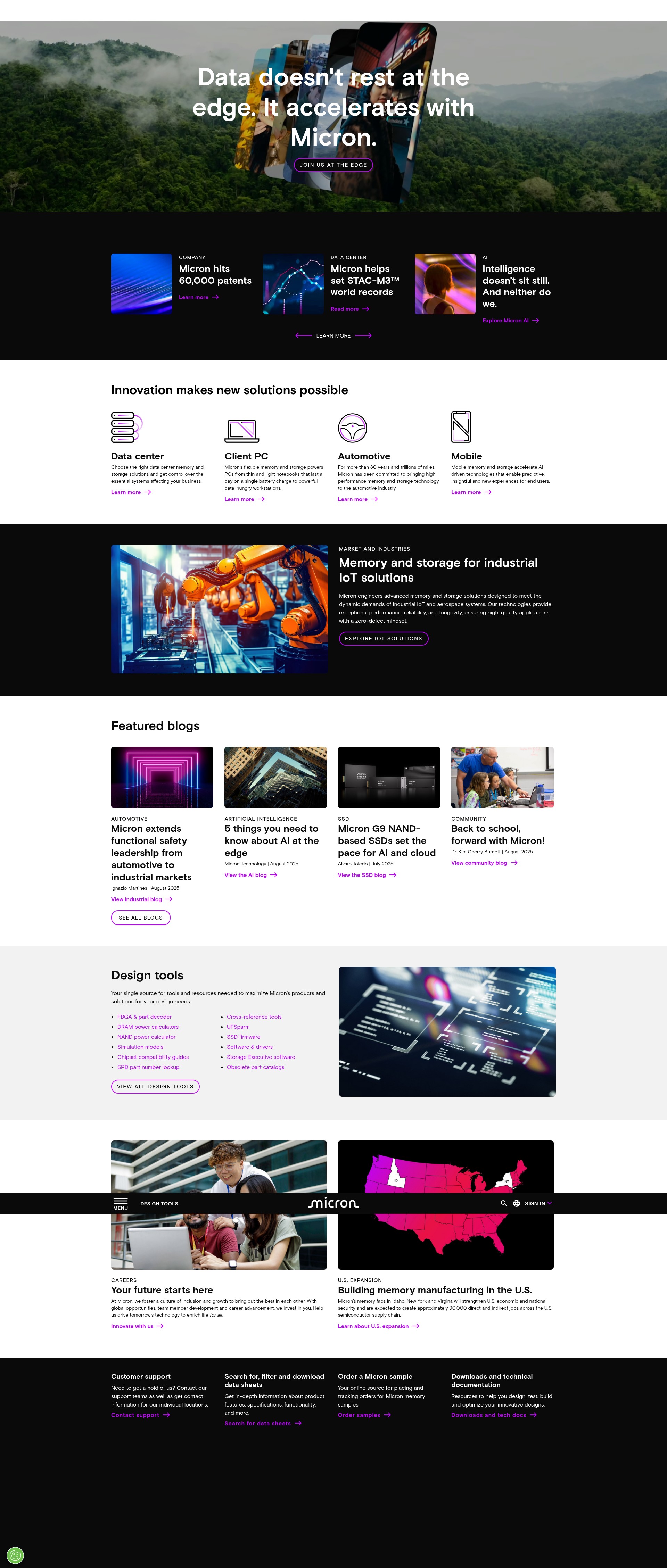Click the Data center server icon
The image size is (667, 1568).
point(127,427)
